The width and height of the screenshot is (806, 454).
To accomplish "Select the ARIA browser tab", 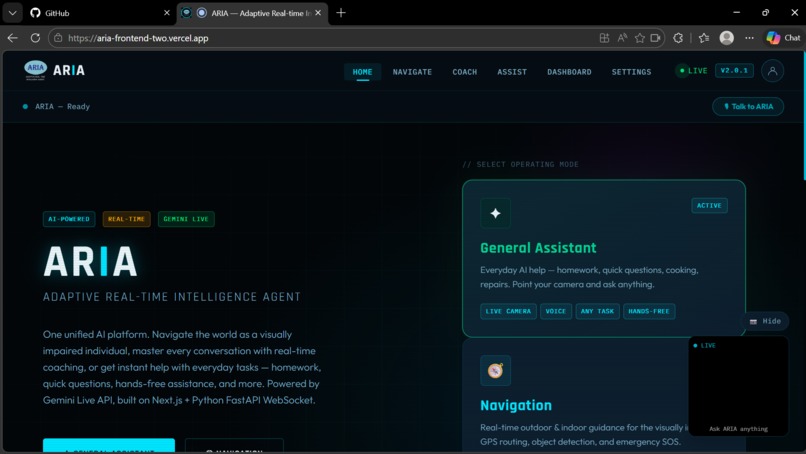I will point(252,13).
